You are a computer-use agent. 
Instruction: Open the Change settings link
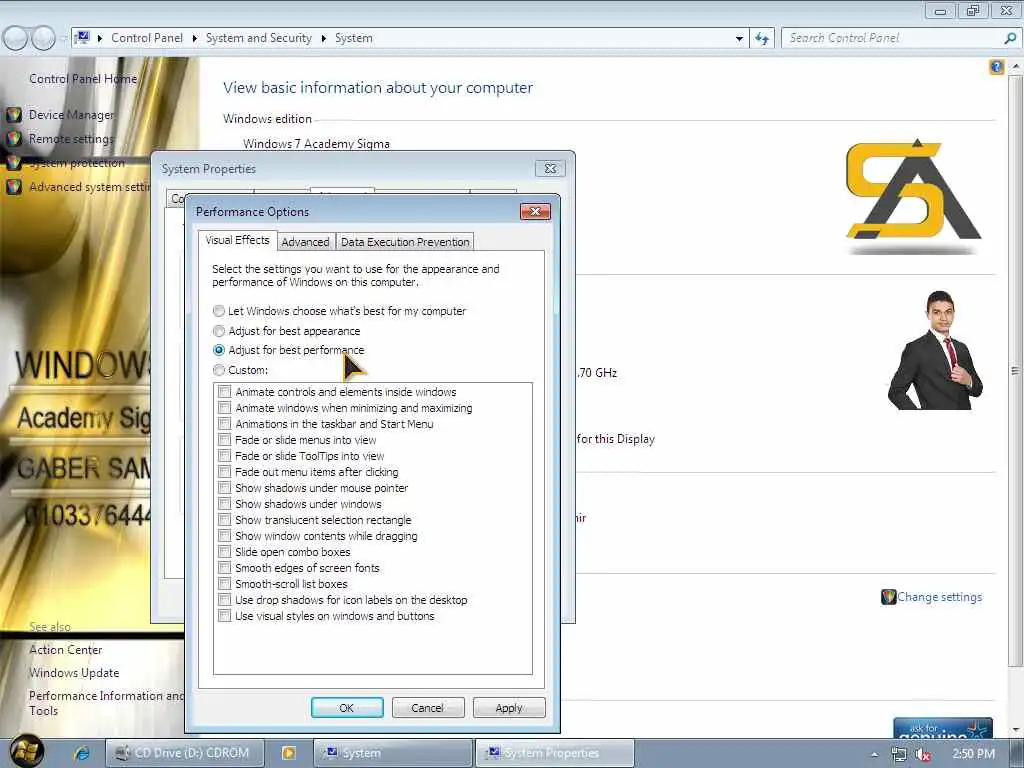click(939, 597)
